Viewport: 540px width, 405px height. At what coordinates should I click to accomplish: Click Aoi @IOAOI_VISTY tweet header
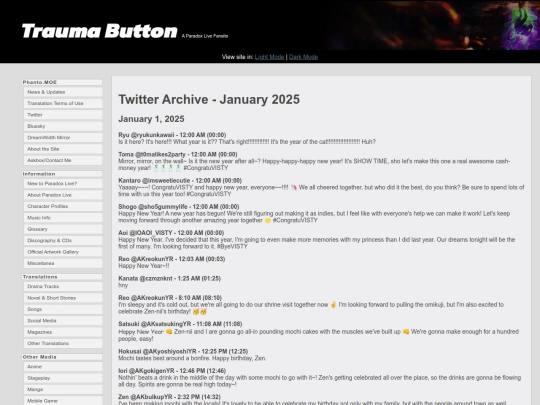tap(171, 233)
